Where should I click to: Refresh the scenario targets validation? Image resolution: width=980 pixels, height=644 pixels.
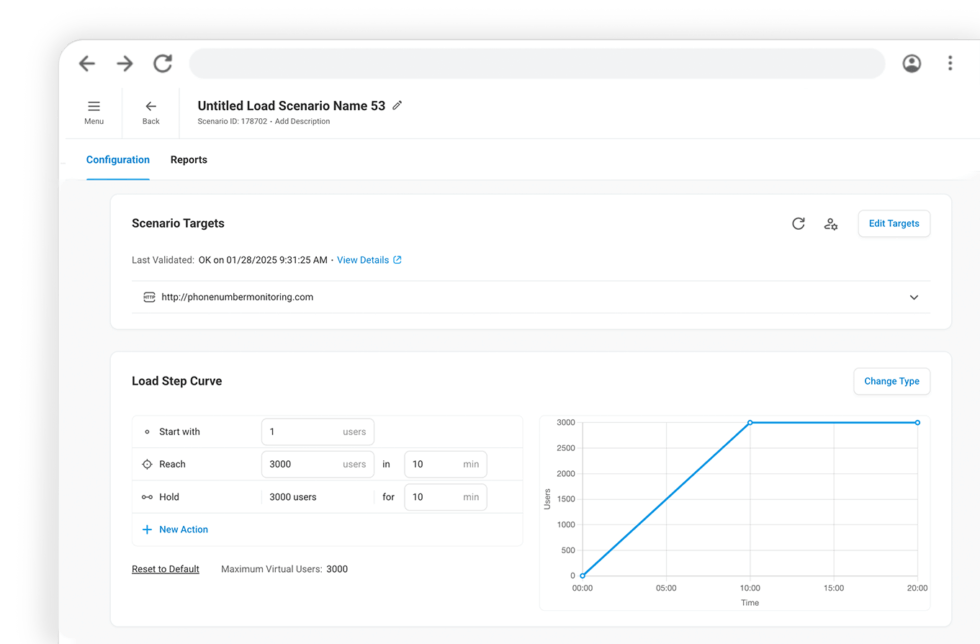pyautogui.click(x=798, y=223)
